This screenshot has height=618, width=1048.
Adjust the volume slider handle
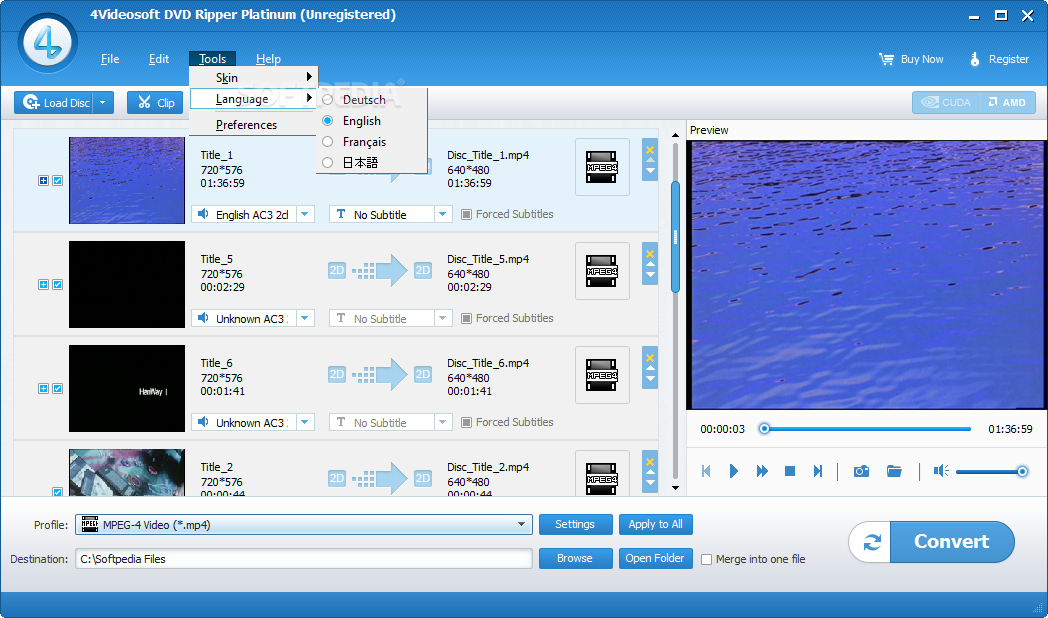coord(1022,472)
